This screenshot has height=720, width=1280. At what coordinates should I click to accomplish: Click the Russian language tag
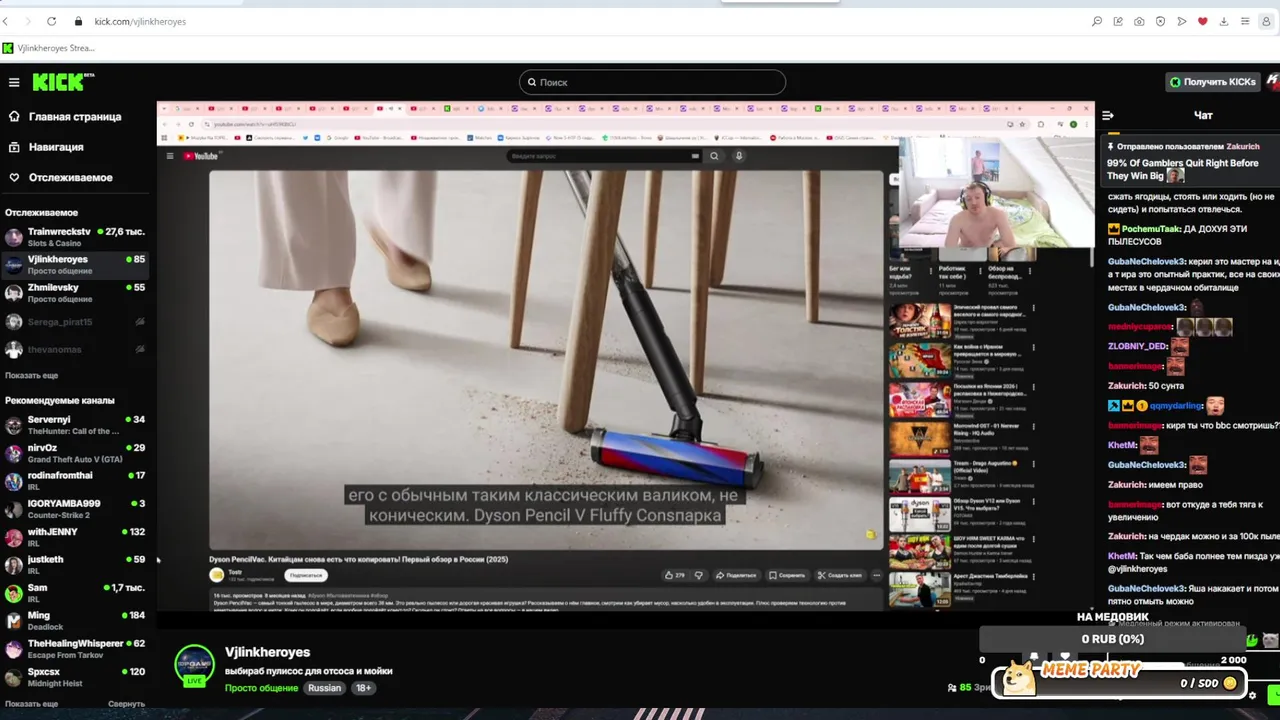pyautogui.click(x=324, y=688)
